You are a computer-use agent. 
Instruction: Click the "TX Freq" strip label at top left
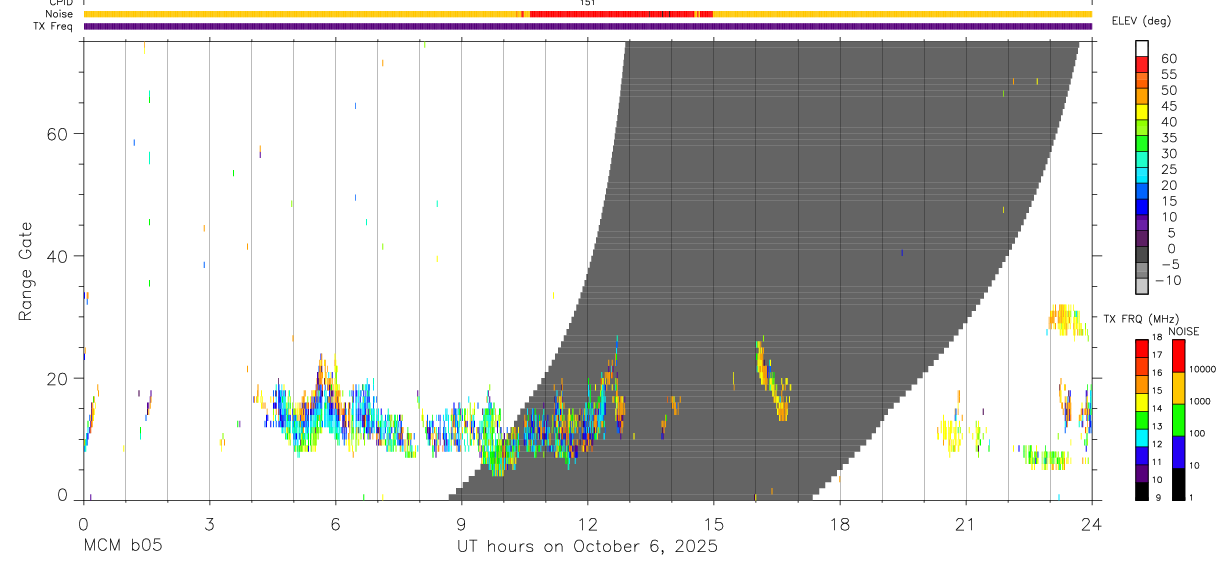54,26
